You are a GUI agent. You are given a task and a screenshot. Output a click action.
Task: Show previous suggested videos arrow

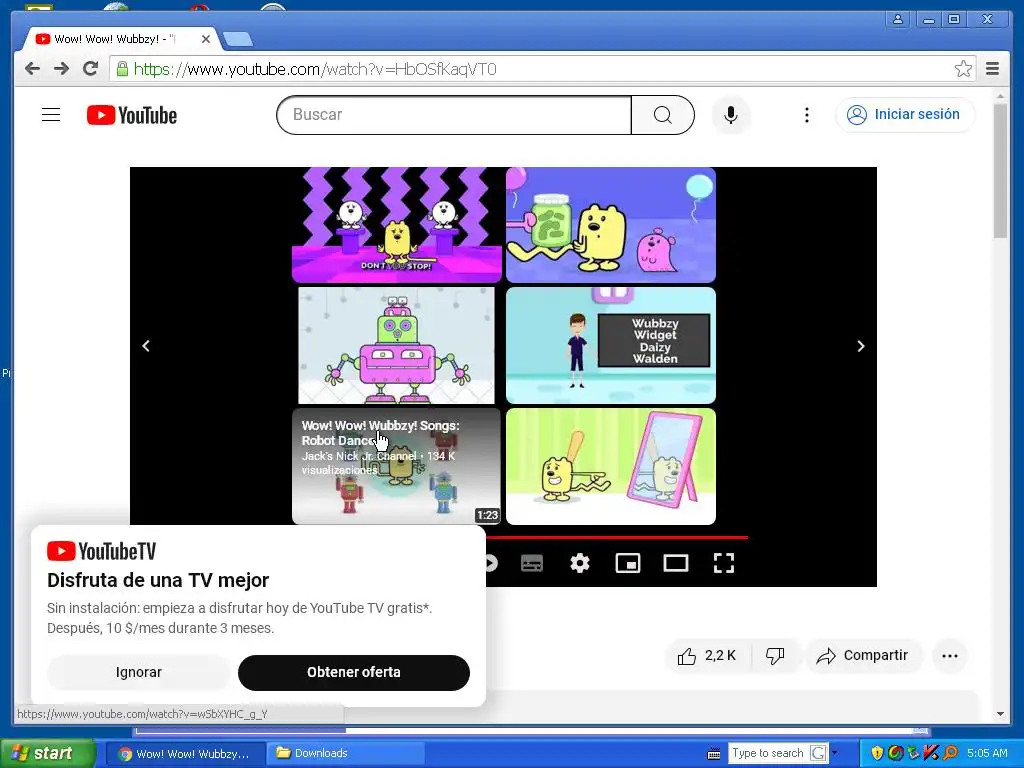pos(146,346)
